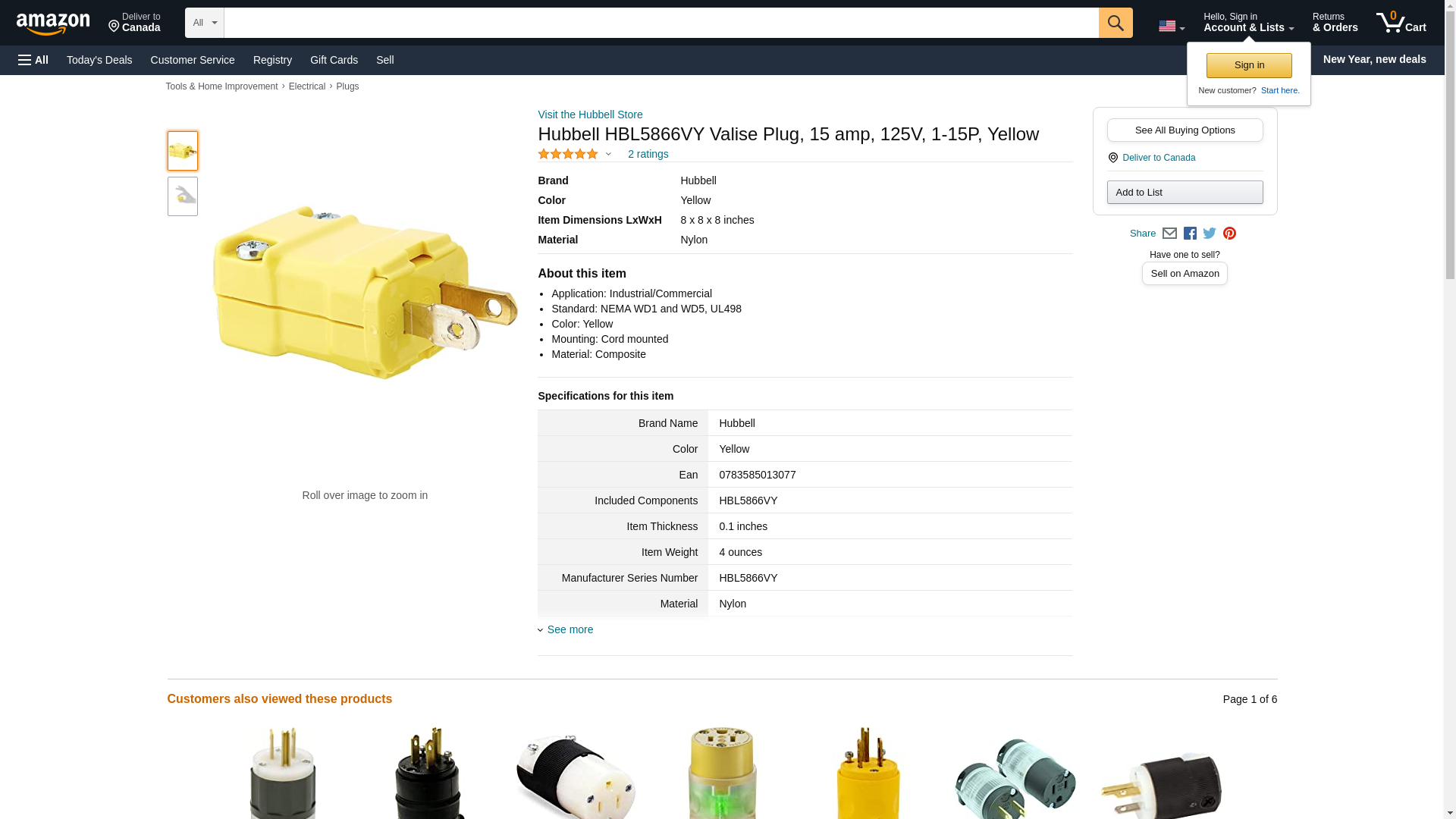The height and width of the screenshot is (819, 1456).
Task: Open the All hamburger menu
Action: [x=33, y=60]
